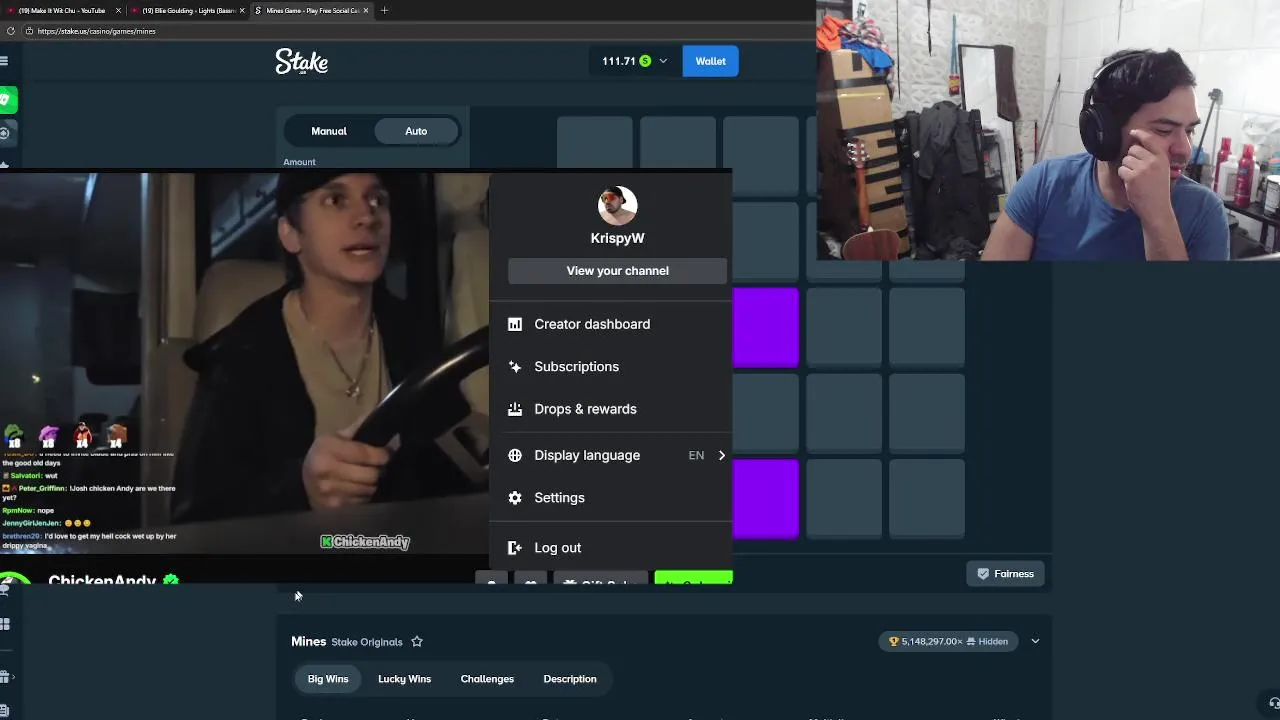Favorite Mines with the star icon
Screen dimensions: 1280x720
point(417,642)
